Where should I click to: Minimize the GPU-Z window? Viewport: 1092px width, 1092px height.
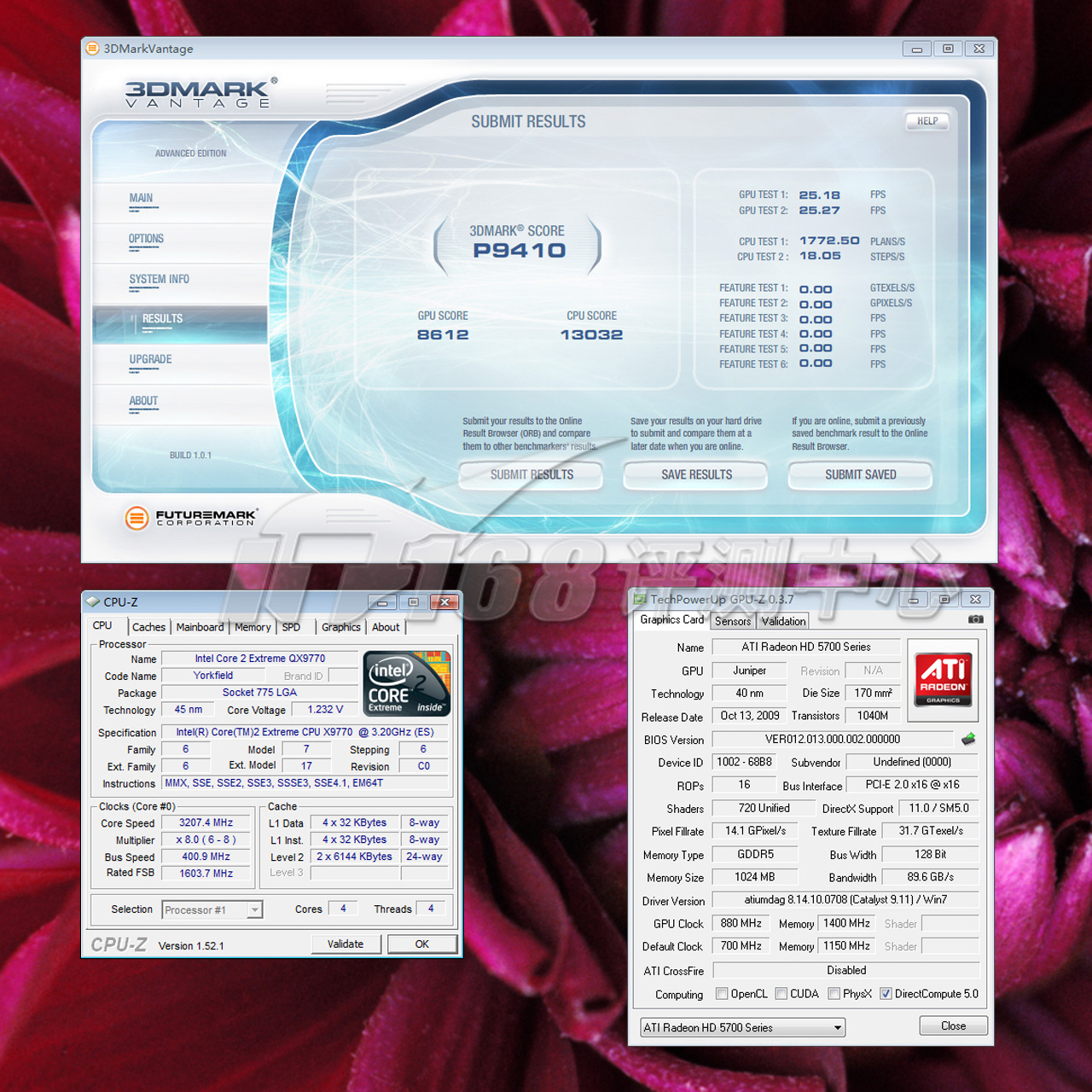[913, 600]
